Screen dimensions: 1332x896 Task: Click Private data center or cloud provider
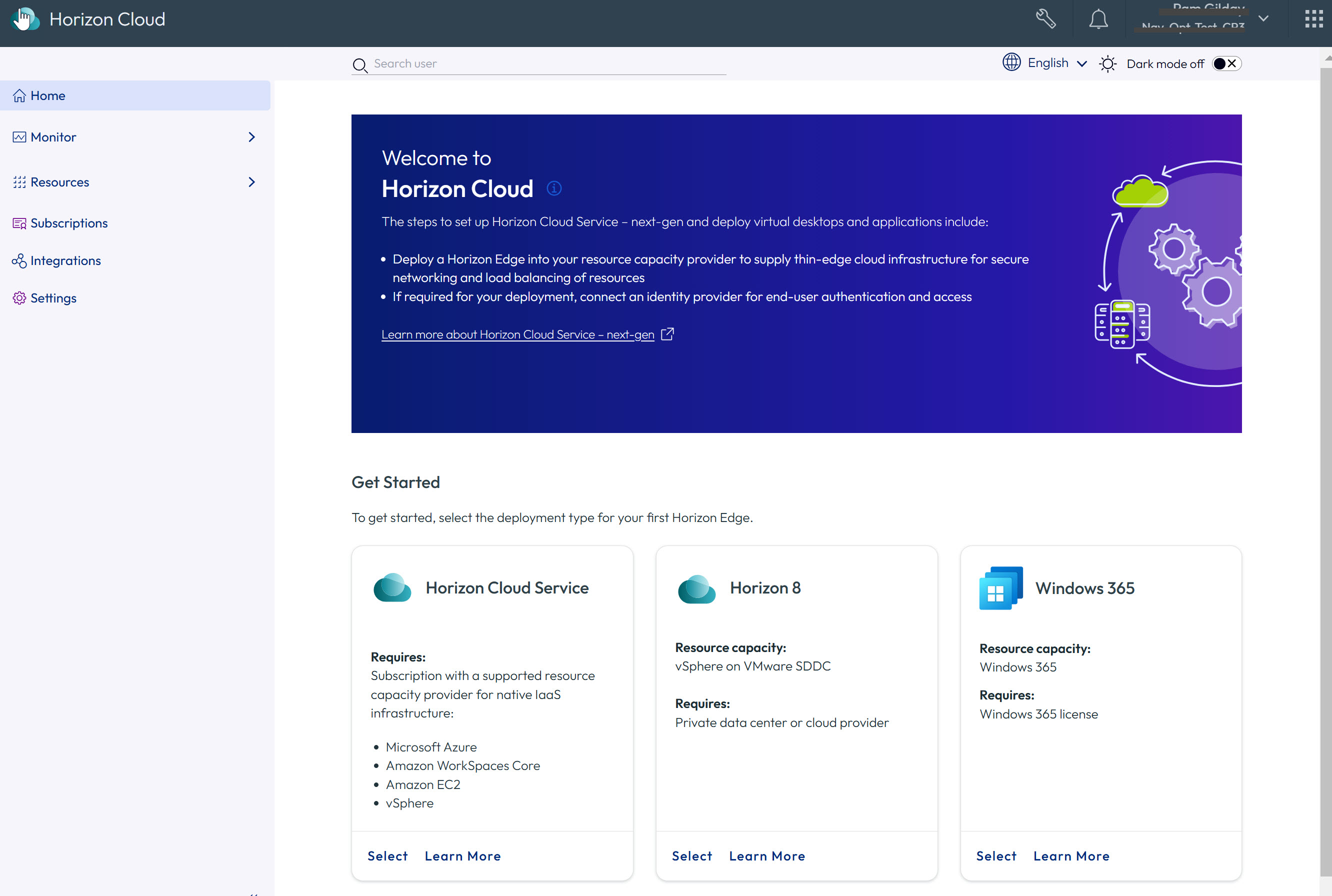[x=781, y=723]
